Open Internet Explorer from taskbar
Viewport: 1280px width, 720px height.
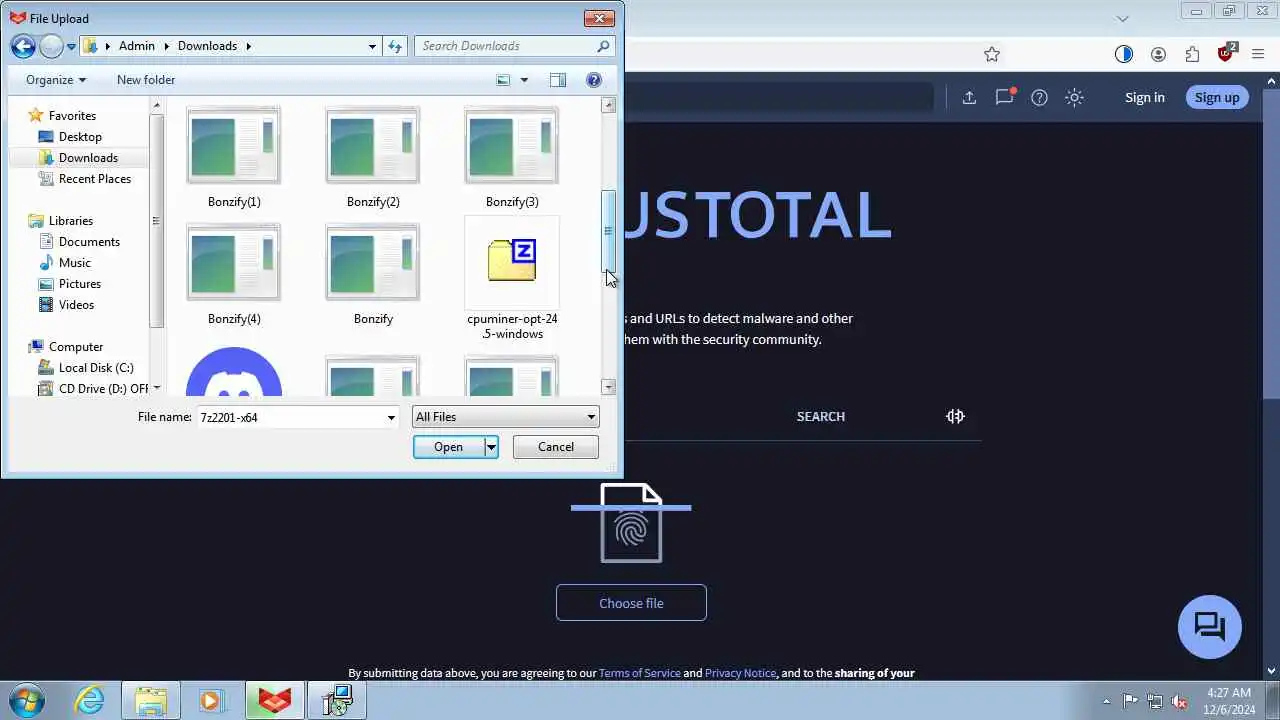[90, 700]
